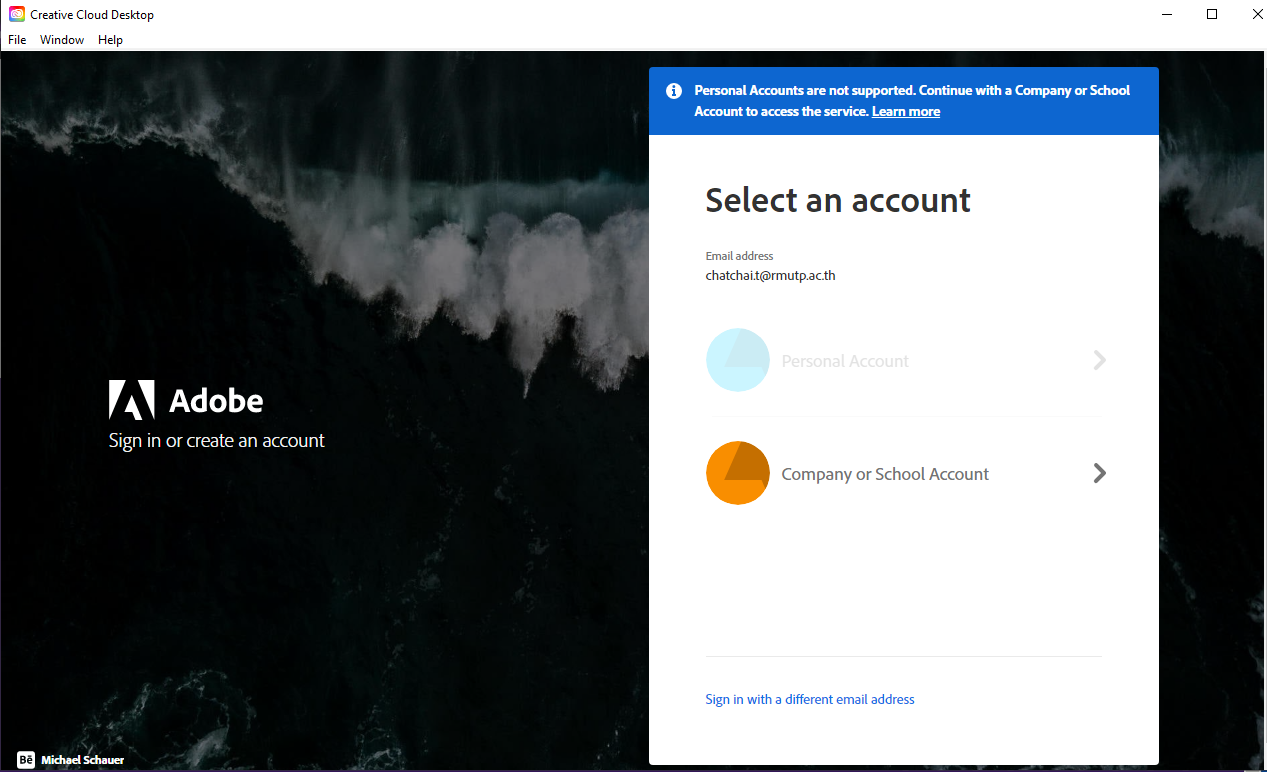
Task: Click the Select an account heading
Action: pyautogui.click(x=838, y=200)
